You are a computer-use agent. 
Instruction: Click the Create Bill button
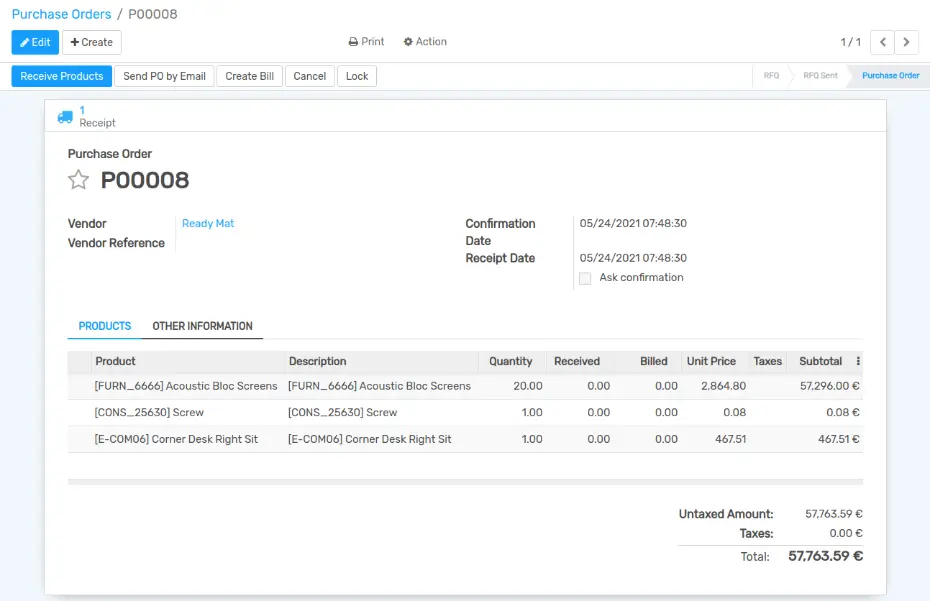click(x=250, y=76)
